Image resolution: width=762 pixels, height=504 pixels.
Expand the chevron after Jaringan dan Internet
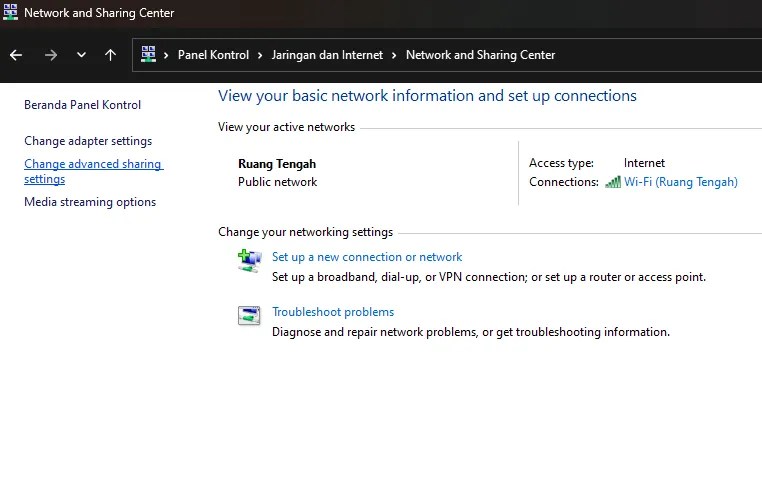pyautogui.click(x=394, y=55)
